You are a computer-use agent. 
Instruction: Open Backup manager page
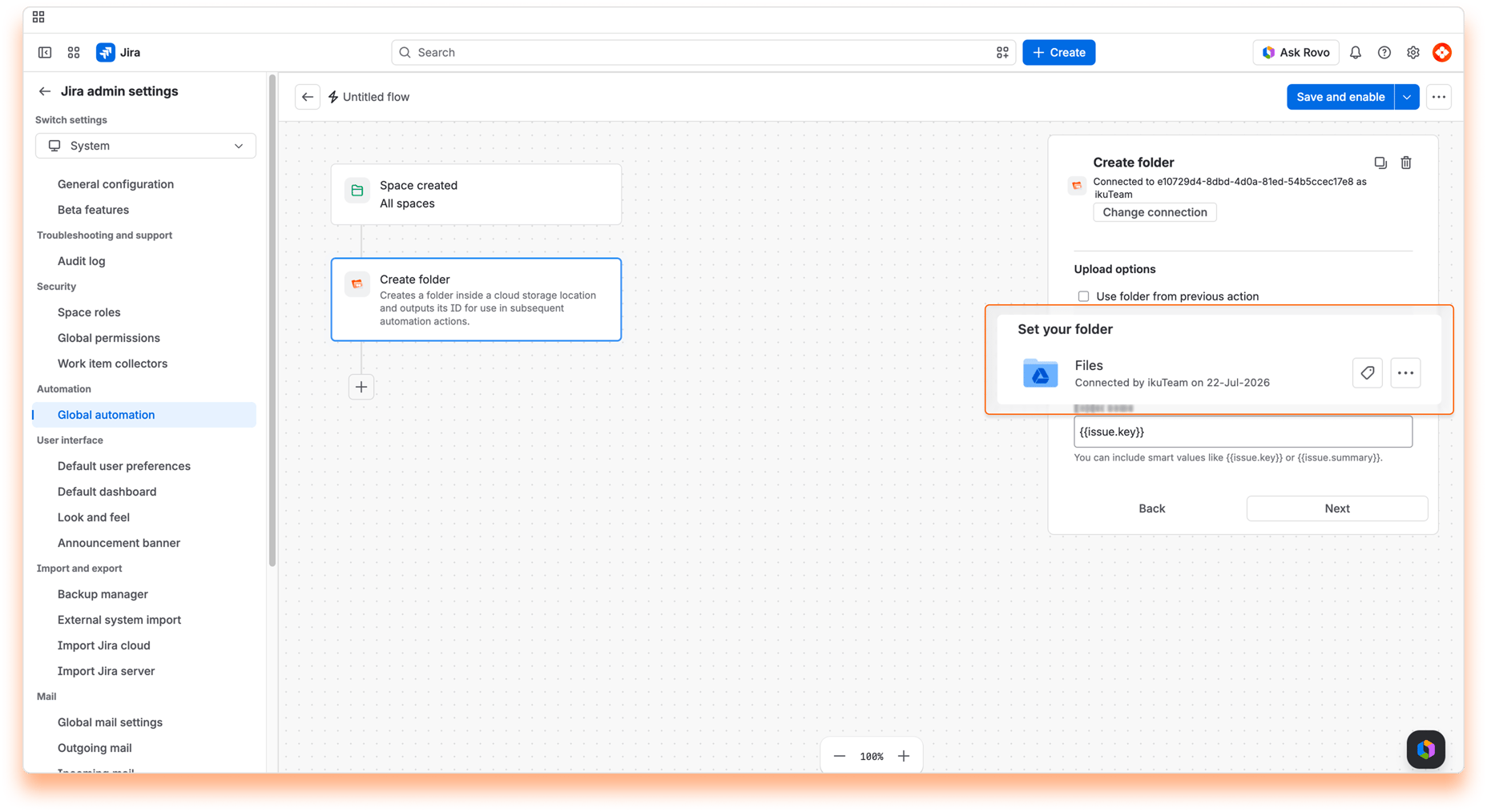coord(103,594)
